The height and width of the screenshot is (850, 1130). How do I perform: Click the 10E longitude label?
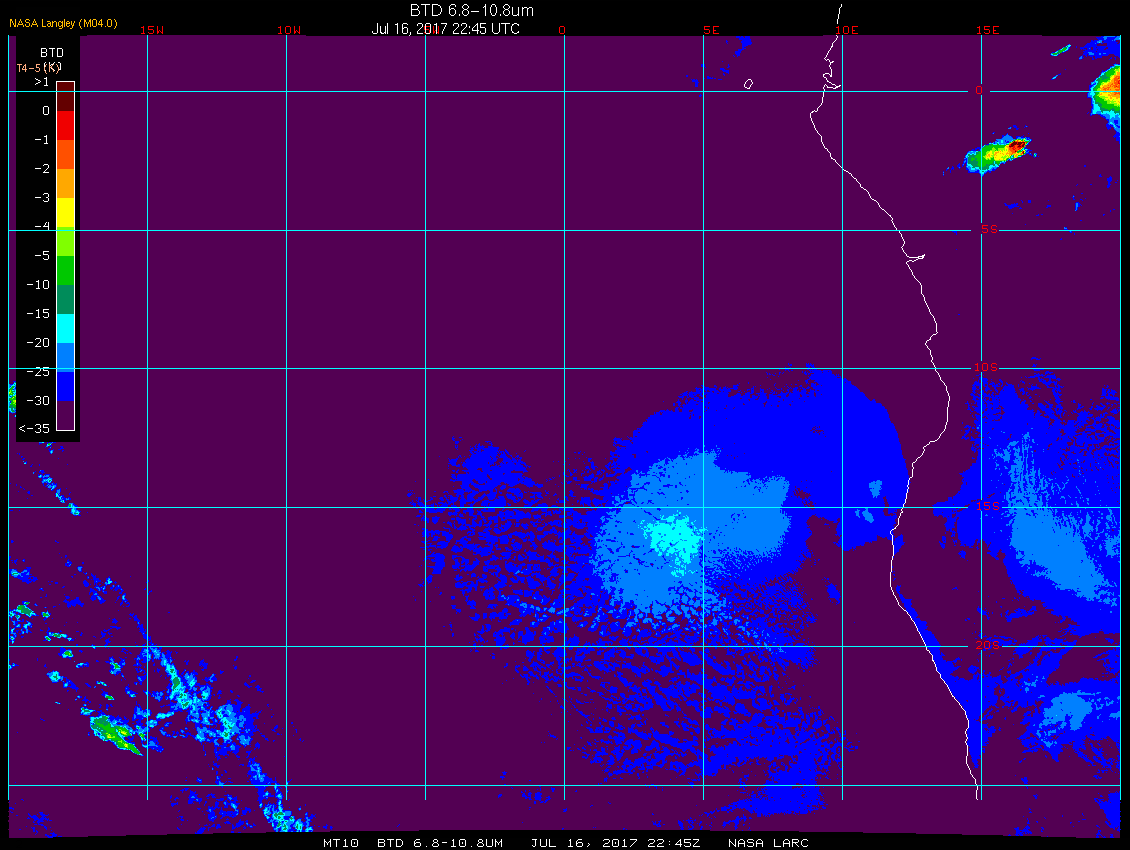pos(847,30)
